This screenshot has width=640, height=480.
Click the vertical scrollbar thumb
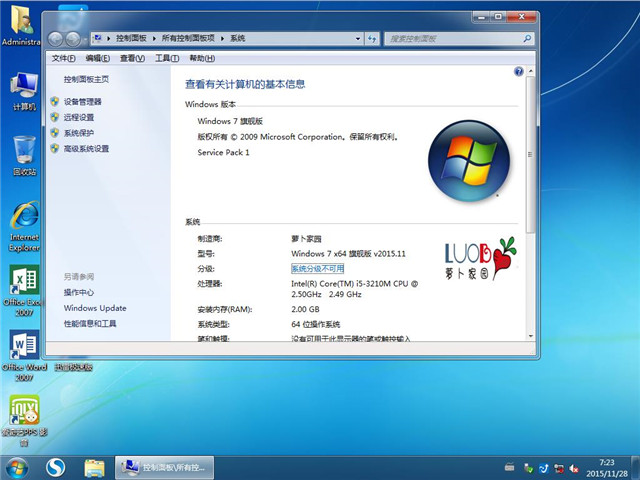(531, 154)
